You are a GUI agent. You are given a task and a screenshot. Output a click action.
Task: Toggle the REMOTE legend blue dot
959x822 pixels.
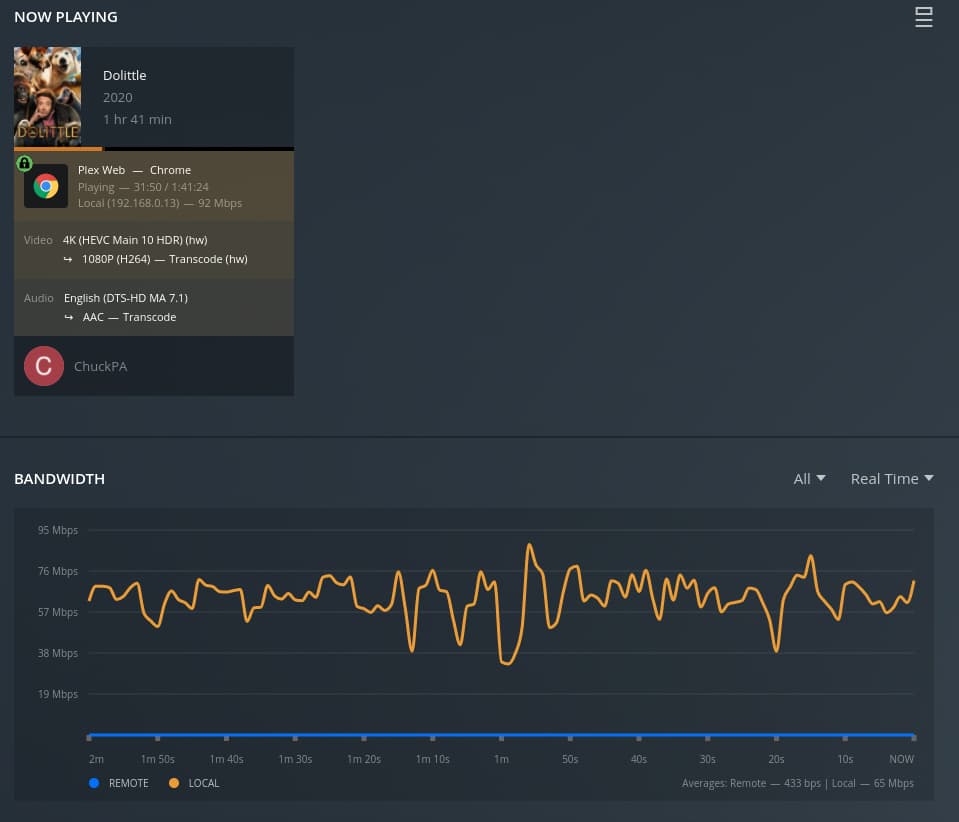click(x=94, y=783)
